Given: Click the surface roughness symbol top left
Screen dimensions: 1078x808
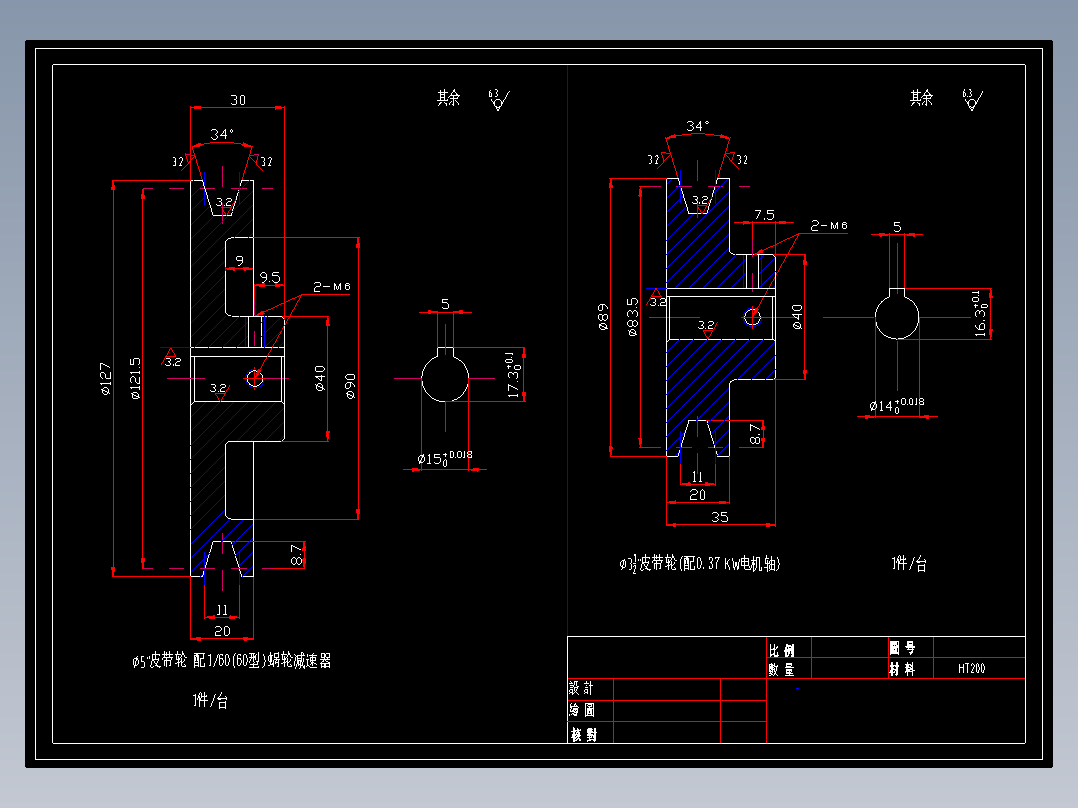Looking at the screenshot, I should (x=498, y=100).
